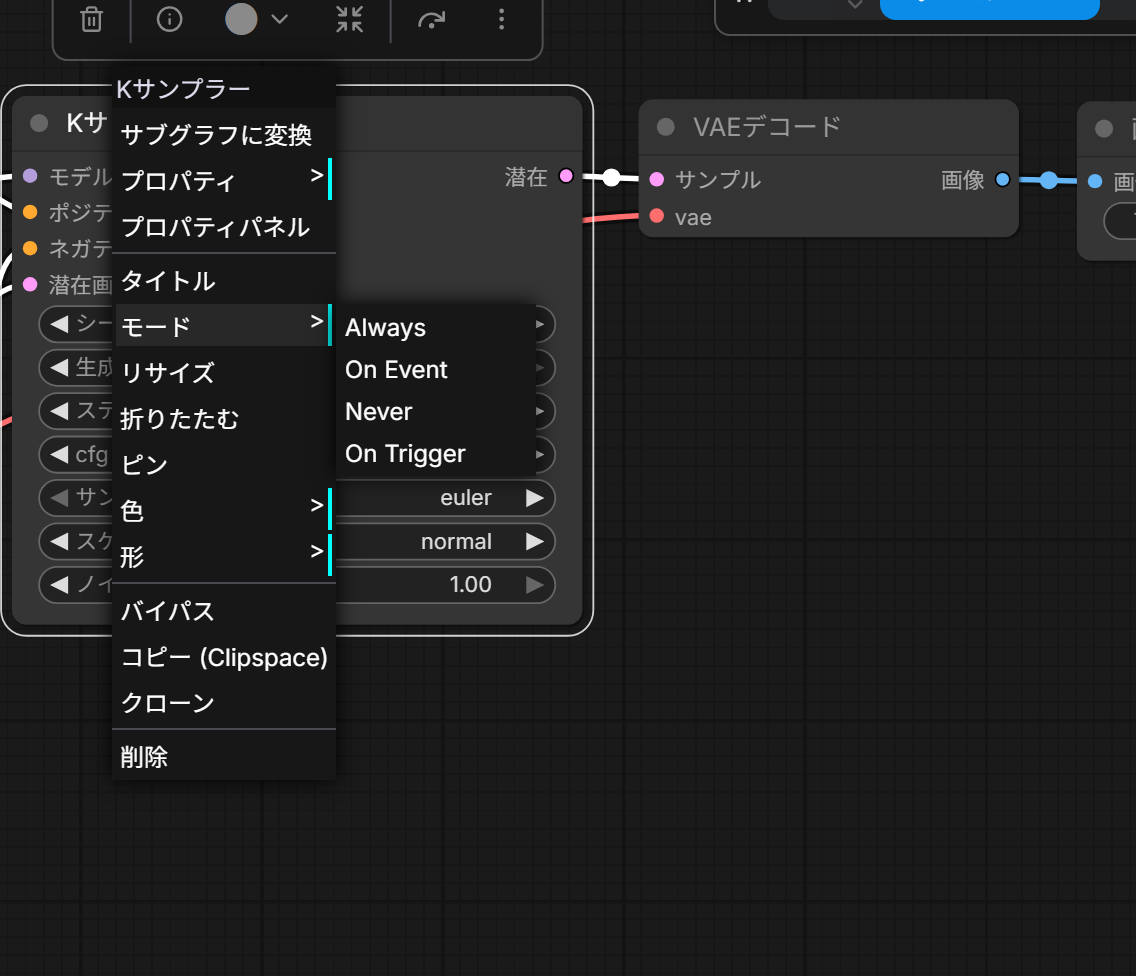Click the VAEデコード node collapse dot
This screenshot has height=976, width=1136.
pos(666,128)
